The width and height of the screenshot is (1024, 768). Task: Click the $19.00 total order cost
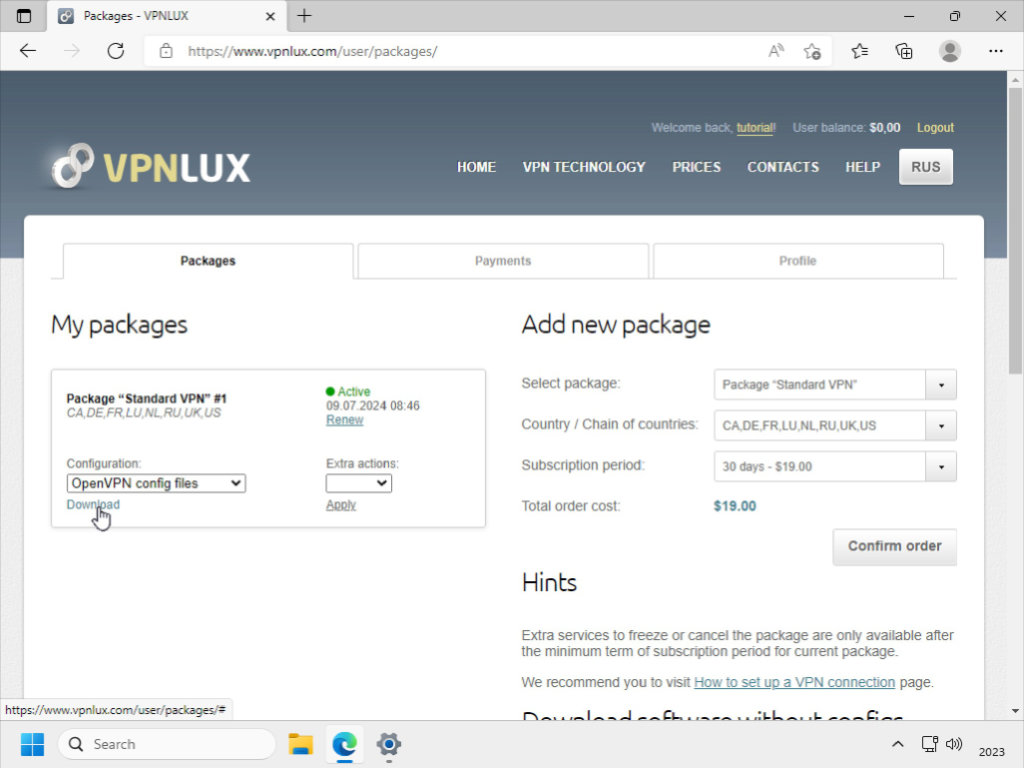[x=735, y=506]
